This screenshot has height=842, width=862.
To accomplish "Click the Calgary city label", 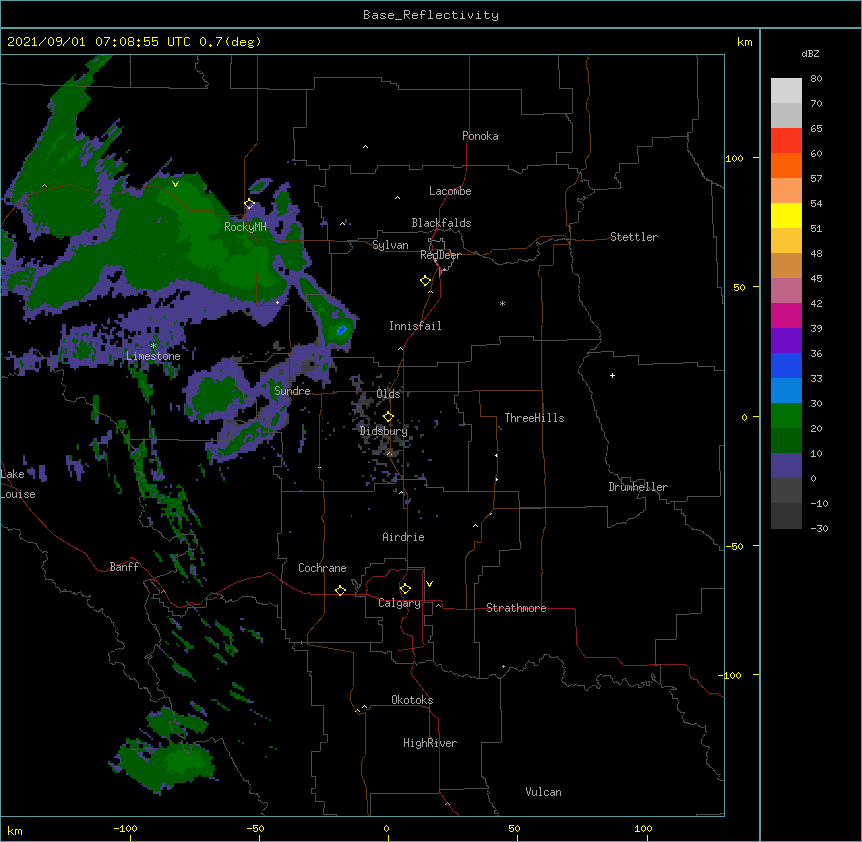I will point(399,603).
